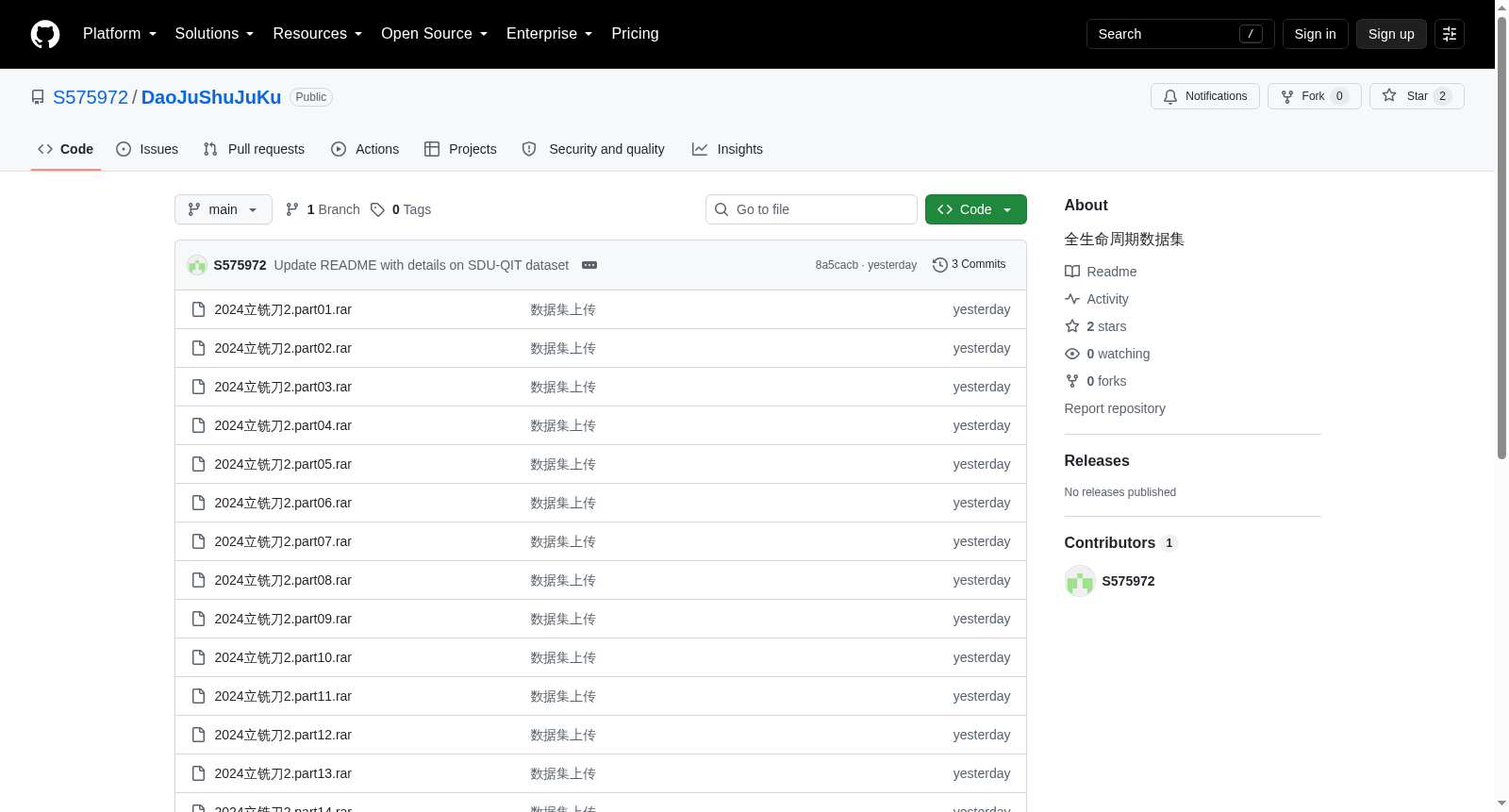Expand commit message ellipsis button
This screenshot has width=1509, height=812.
589,265
